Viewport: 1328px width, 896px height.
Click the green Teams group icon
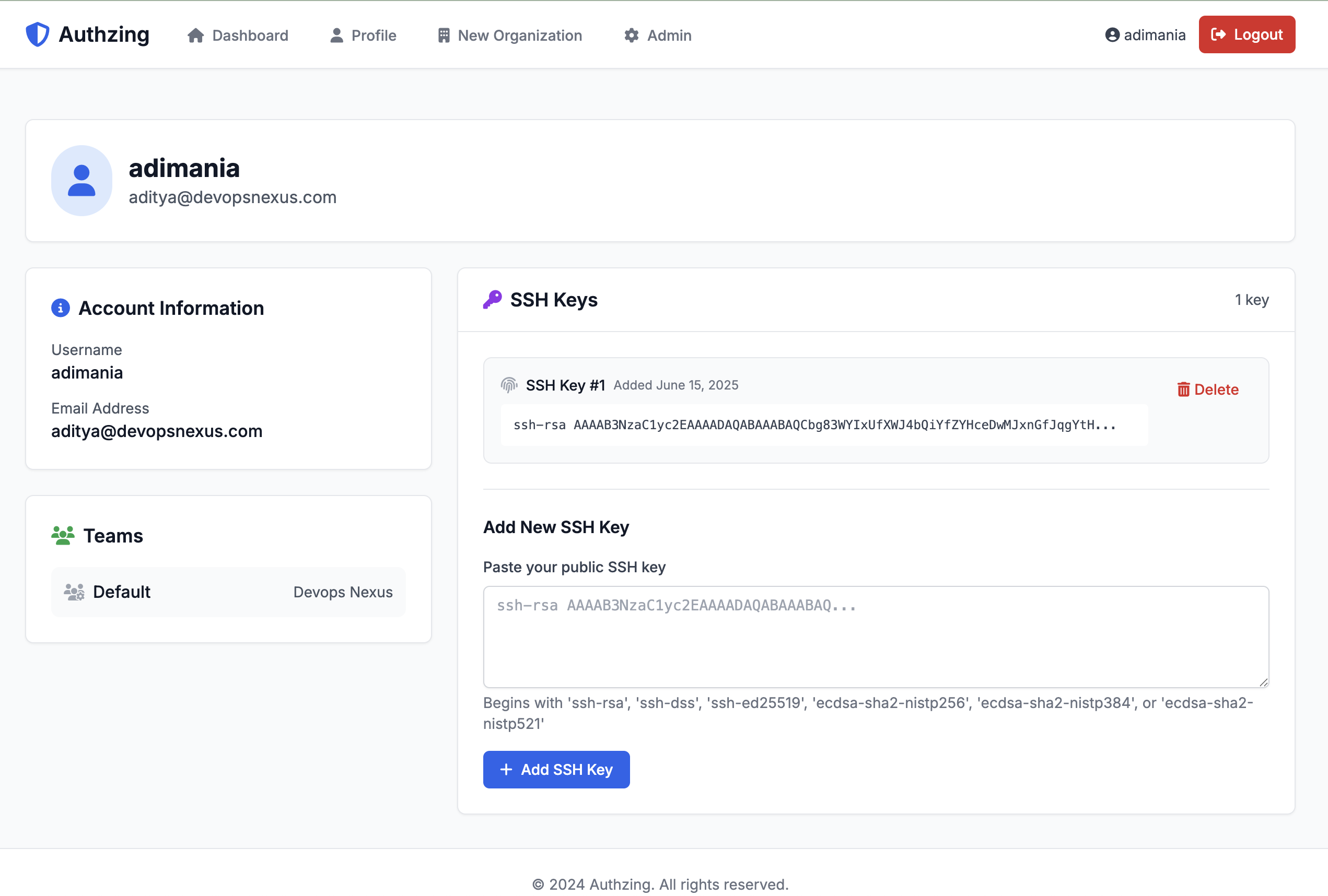pyautogui.click(x=63, y=535)
